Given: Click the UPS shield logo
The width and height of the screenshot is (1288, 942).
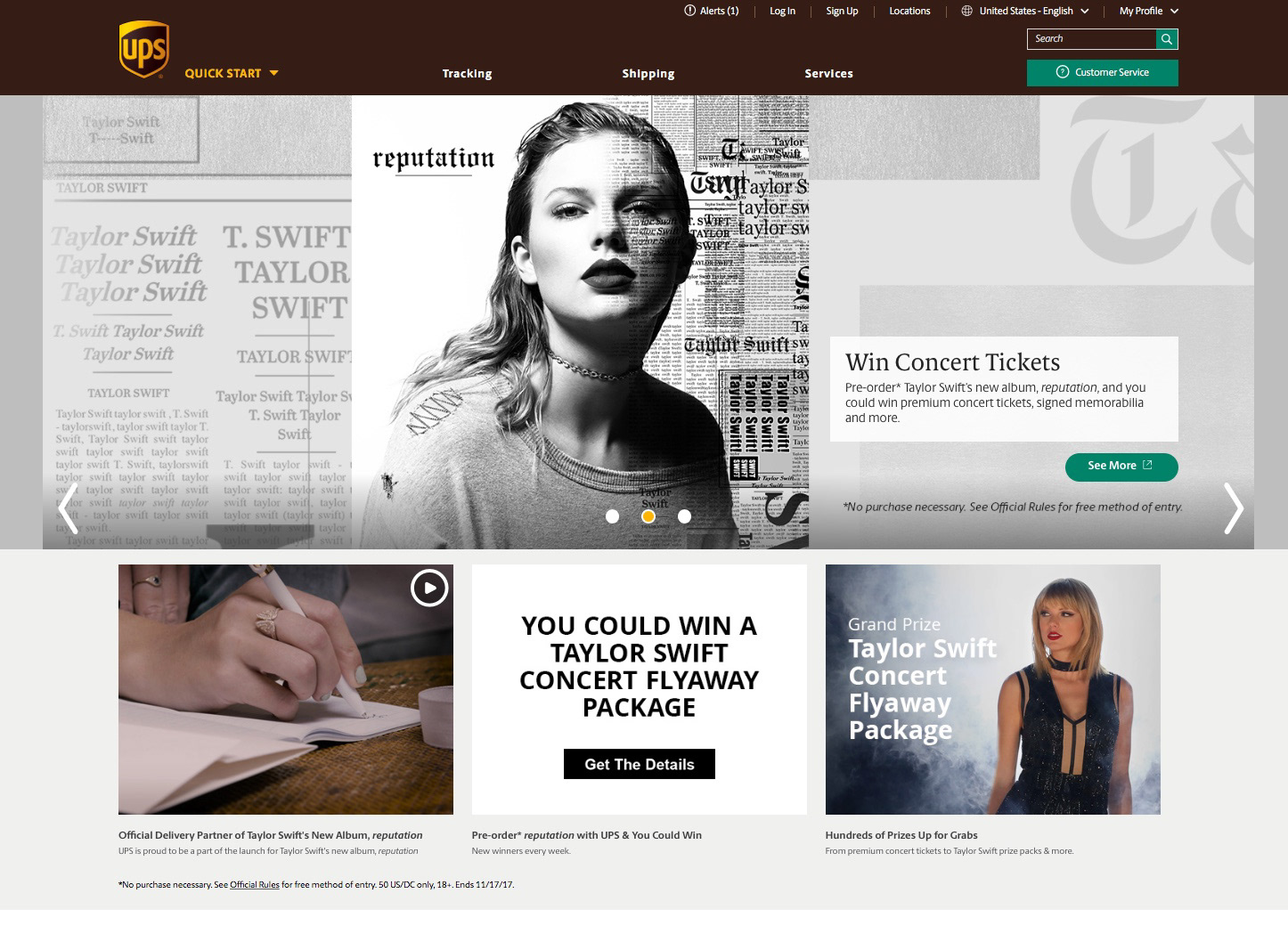Looking at the screenshot, I should pyautogui.click(x=143, y=49).
